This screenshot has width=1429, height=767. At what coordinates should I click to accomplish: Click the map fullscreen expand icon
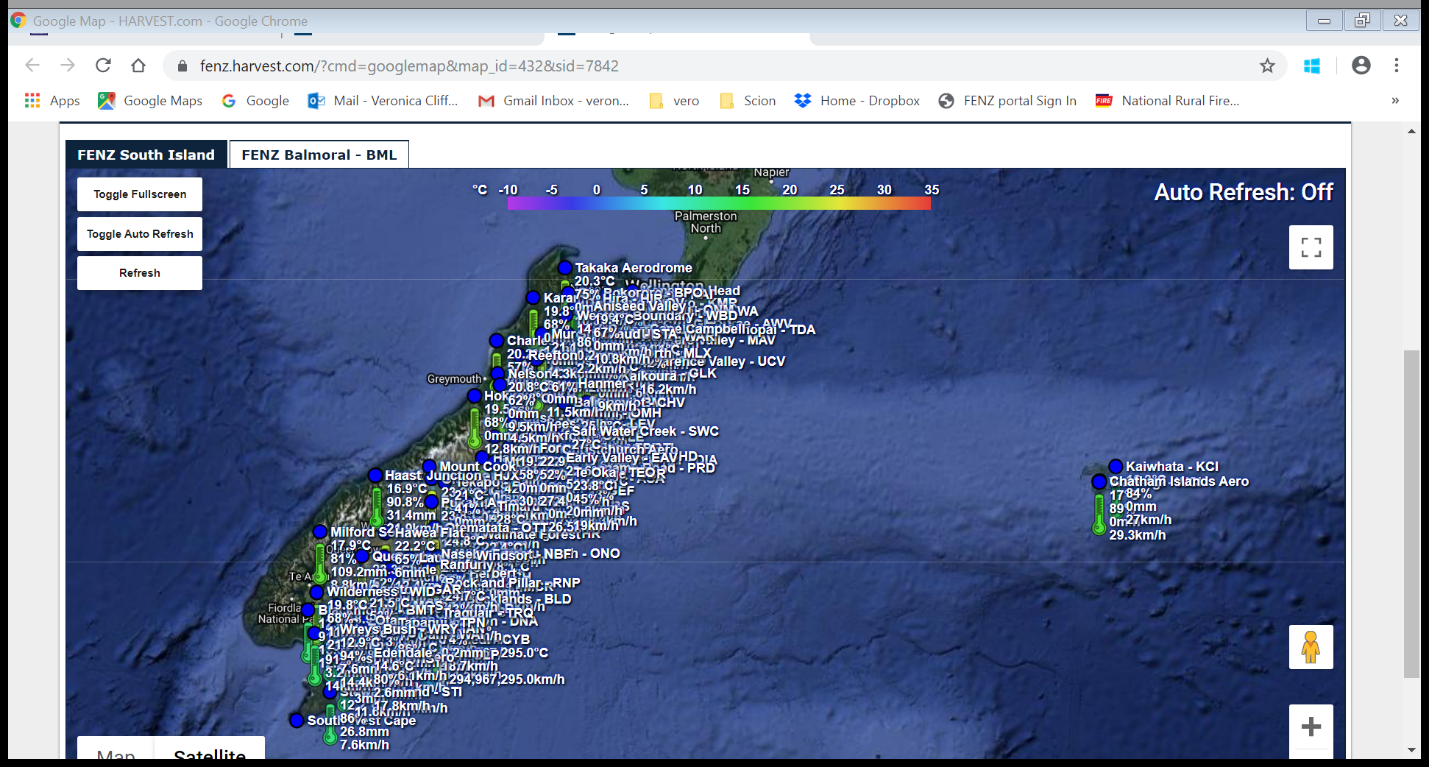pyautogui.click(x=1310, y=247)
